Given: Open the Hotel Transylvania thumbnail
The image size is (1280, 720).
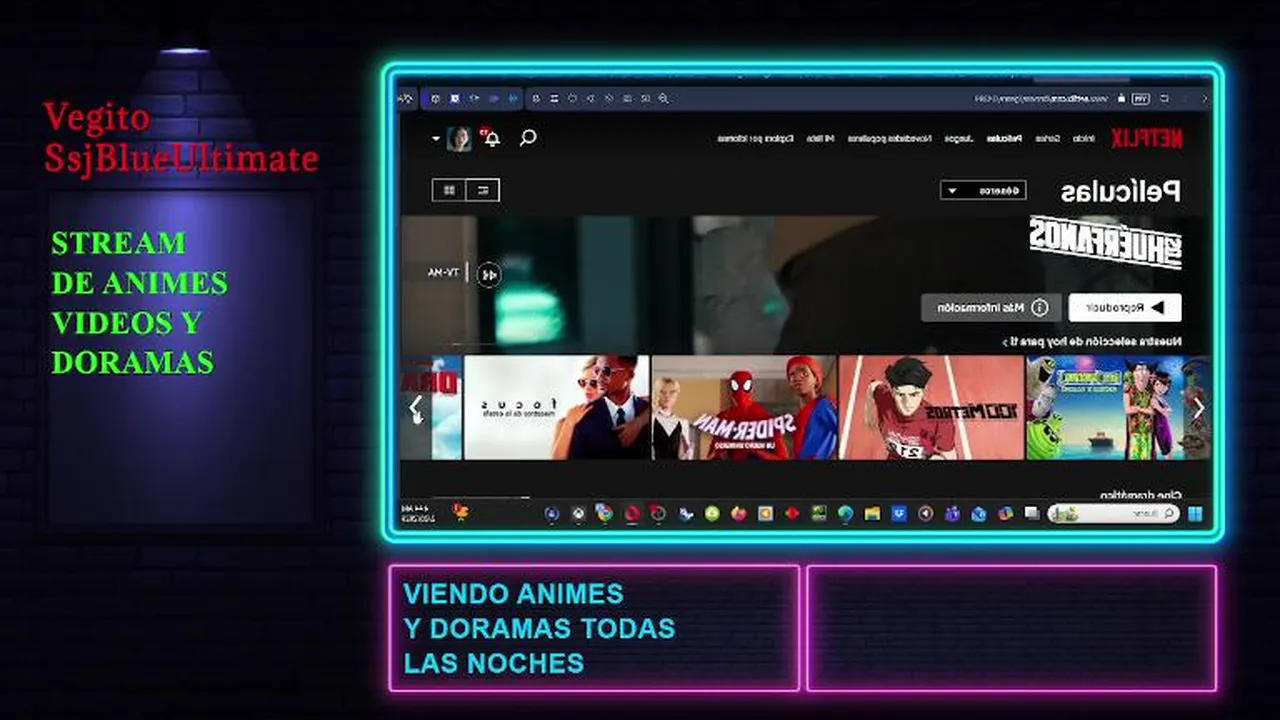Looking at the screenshot, I should click(x=1105, y=407).
